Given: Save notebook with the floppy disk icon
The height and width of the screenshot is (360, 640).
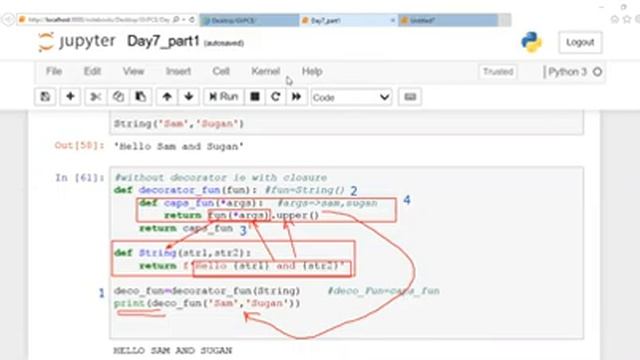Looking at the screenshot, I should pyautogui.click(x=45, y=97).
